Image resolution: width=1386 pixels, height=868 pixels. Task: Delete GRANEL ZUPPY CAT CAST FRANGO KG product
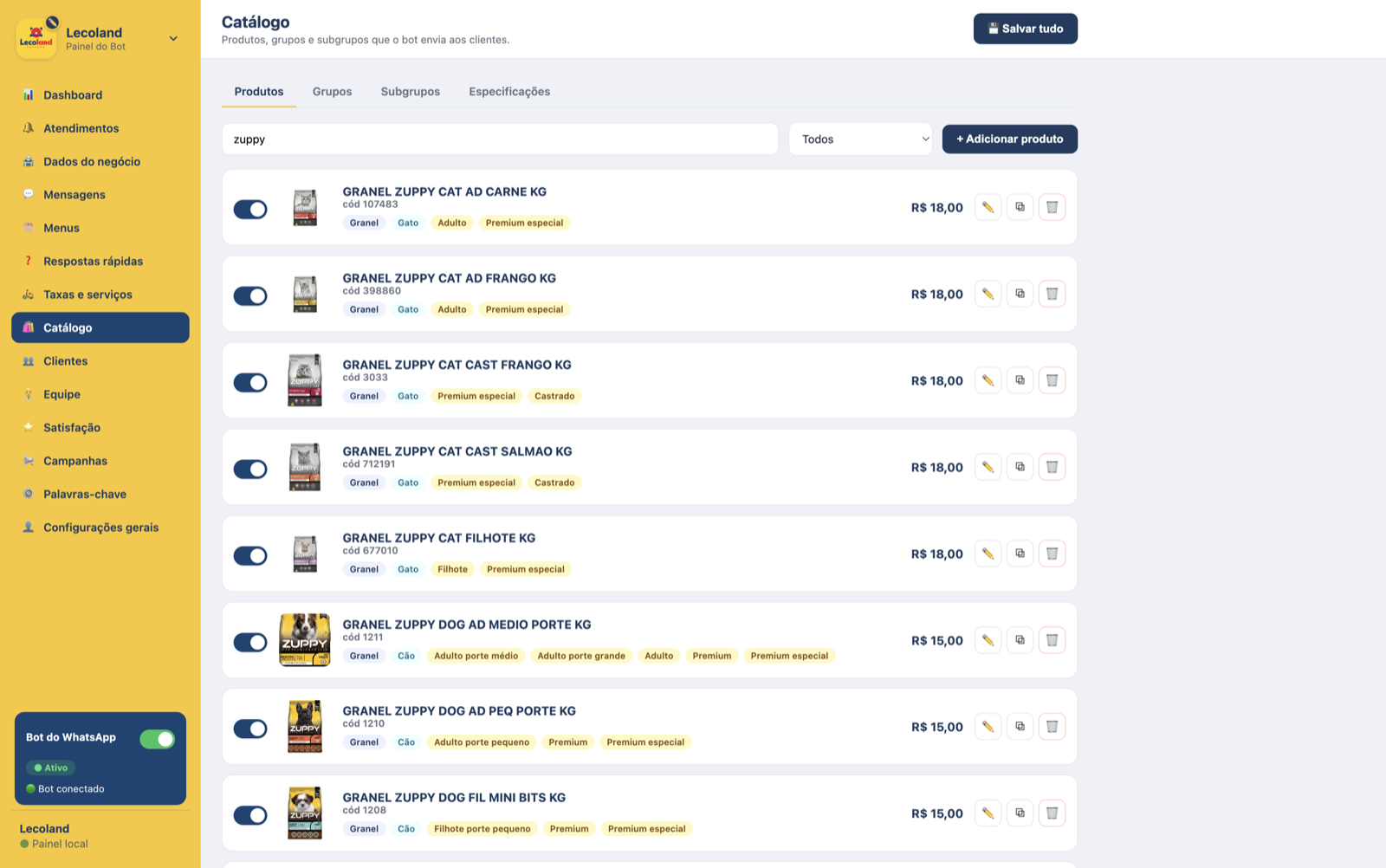tap(1052, 380)
